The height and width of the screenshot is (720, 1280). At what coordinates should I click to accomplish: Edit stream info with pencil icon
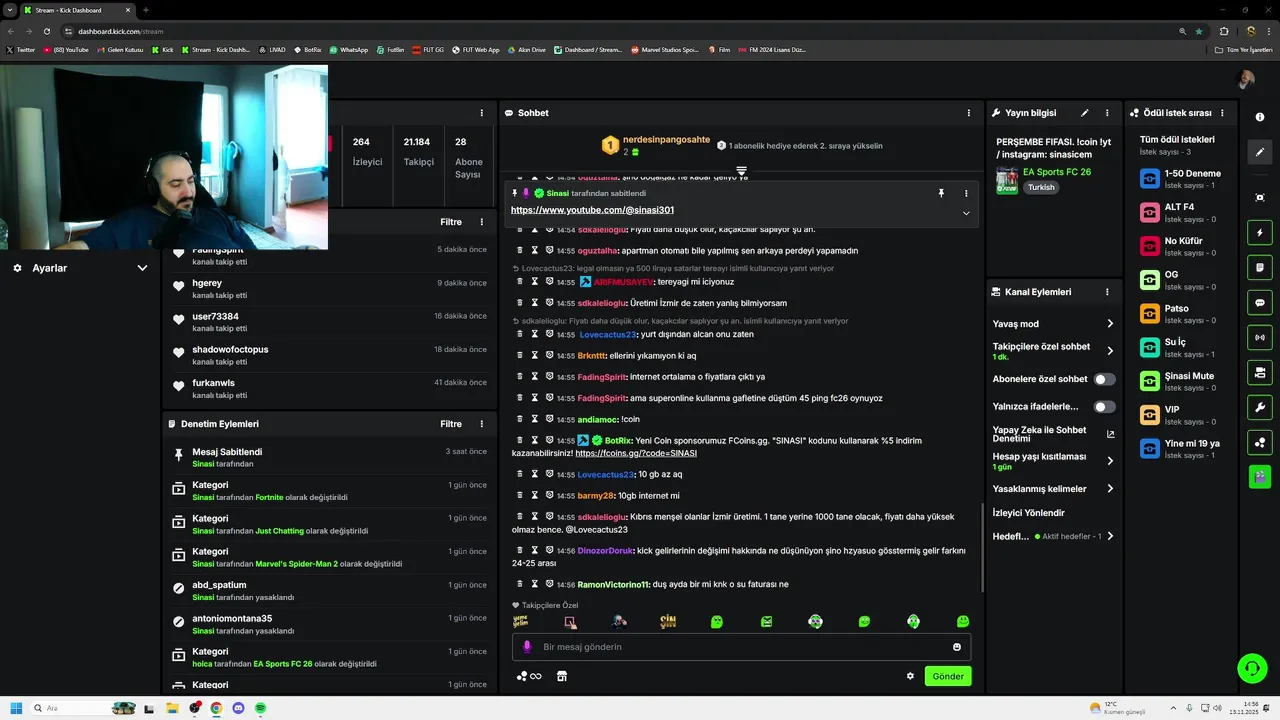[1084, 113]
